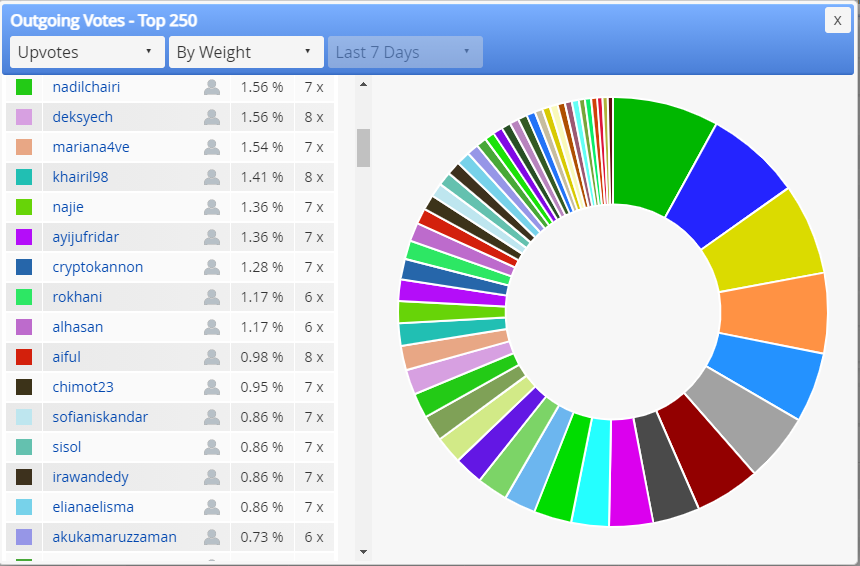This screenshot has height=566, width=860.
Task: Click the scrollbar up arrow in the list
Action: [x=363, y=84]
